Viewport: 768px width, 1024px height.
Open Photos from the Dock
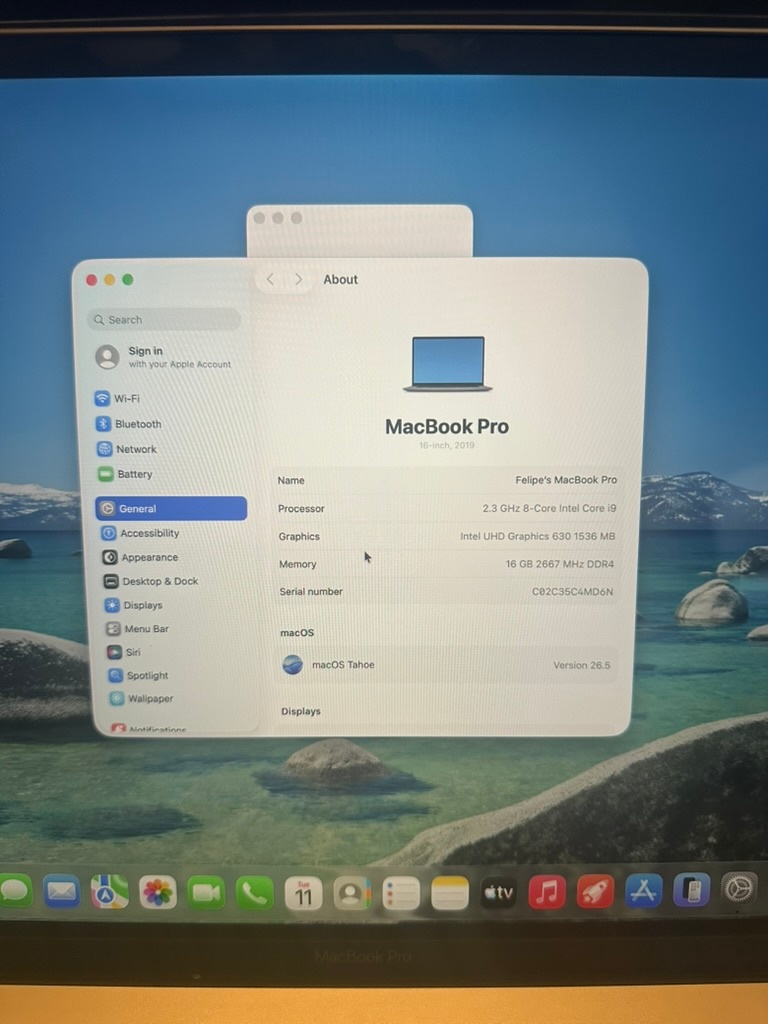pos(158,893)
